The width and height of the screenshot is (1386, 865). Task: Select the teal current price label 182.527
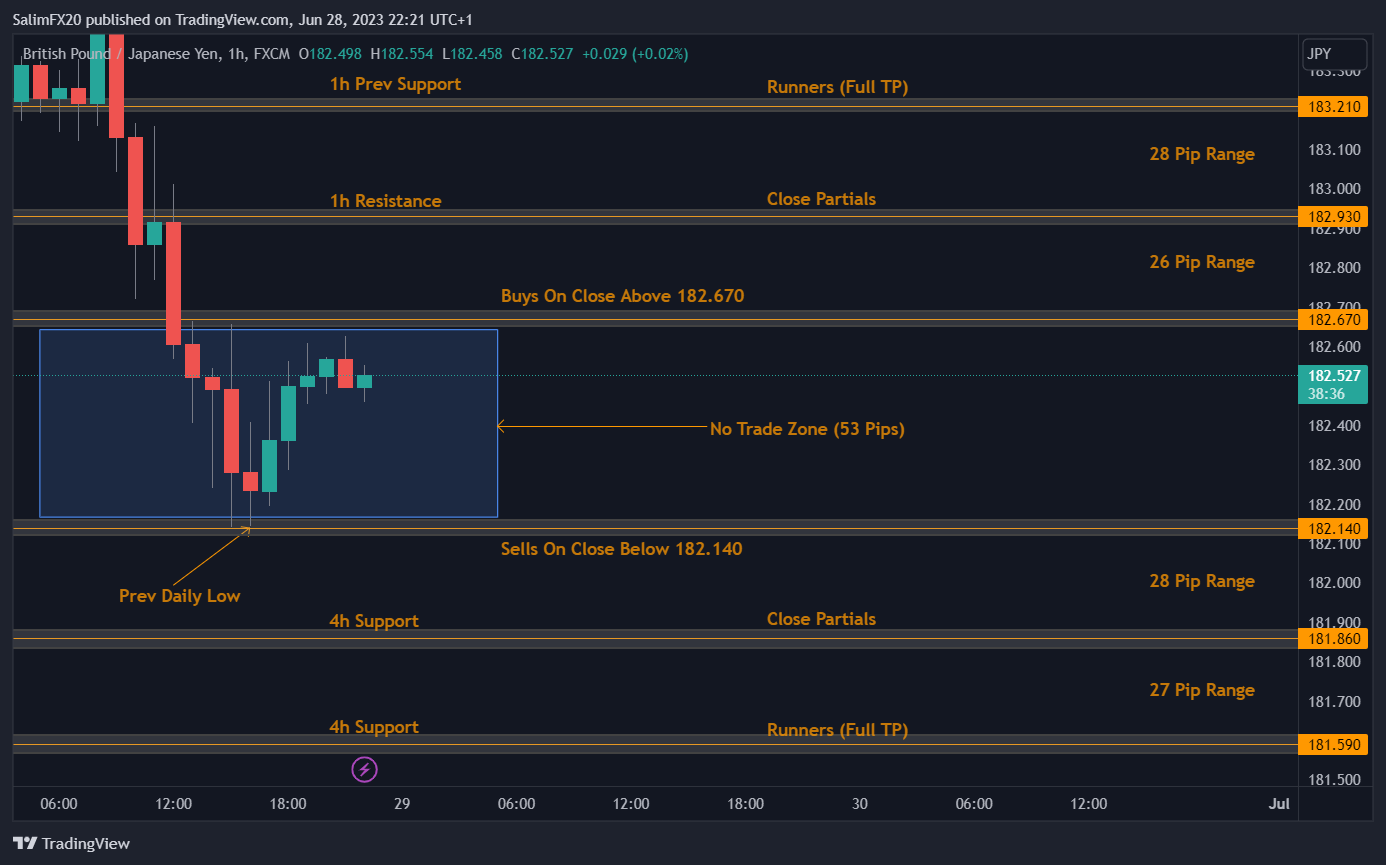pyautogui.click(x=1333, y=375)
